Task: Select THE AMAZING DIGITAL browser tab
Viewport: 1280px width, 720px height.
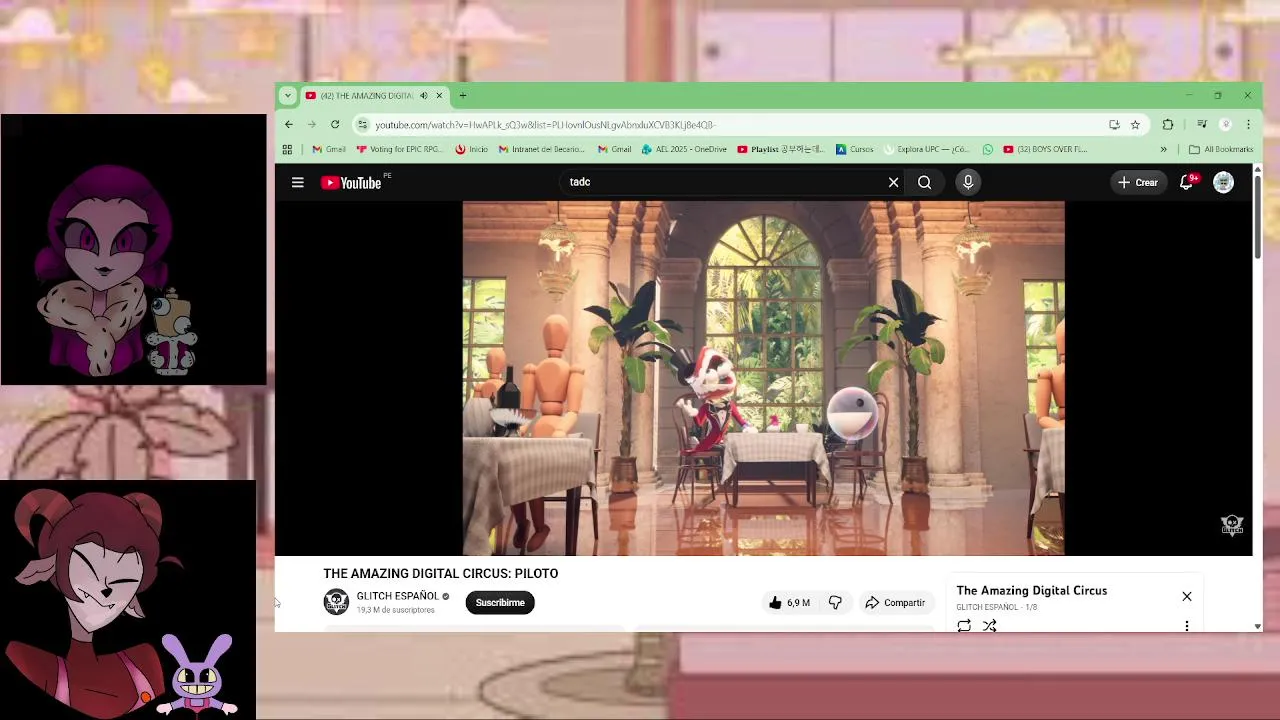Action: tap(367, 96)
